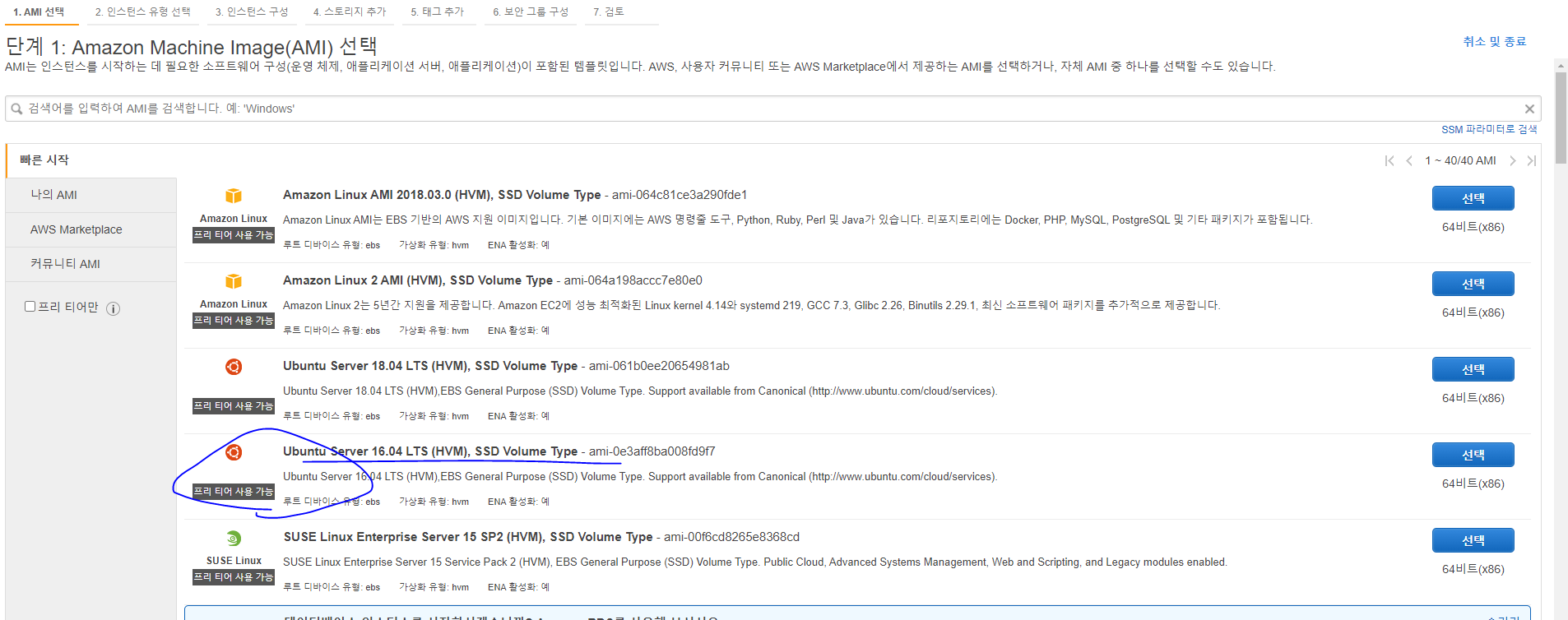Screen dimensions: 1568x620
Task: Click Amazon Linux AMI 2018.03.0 box icon
Action: (x=234, y=196)
